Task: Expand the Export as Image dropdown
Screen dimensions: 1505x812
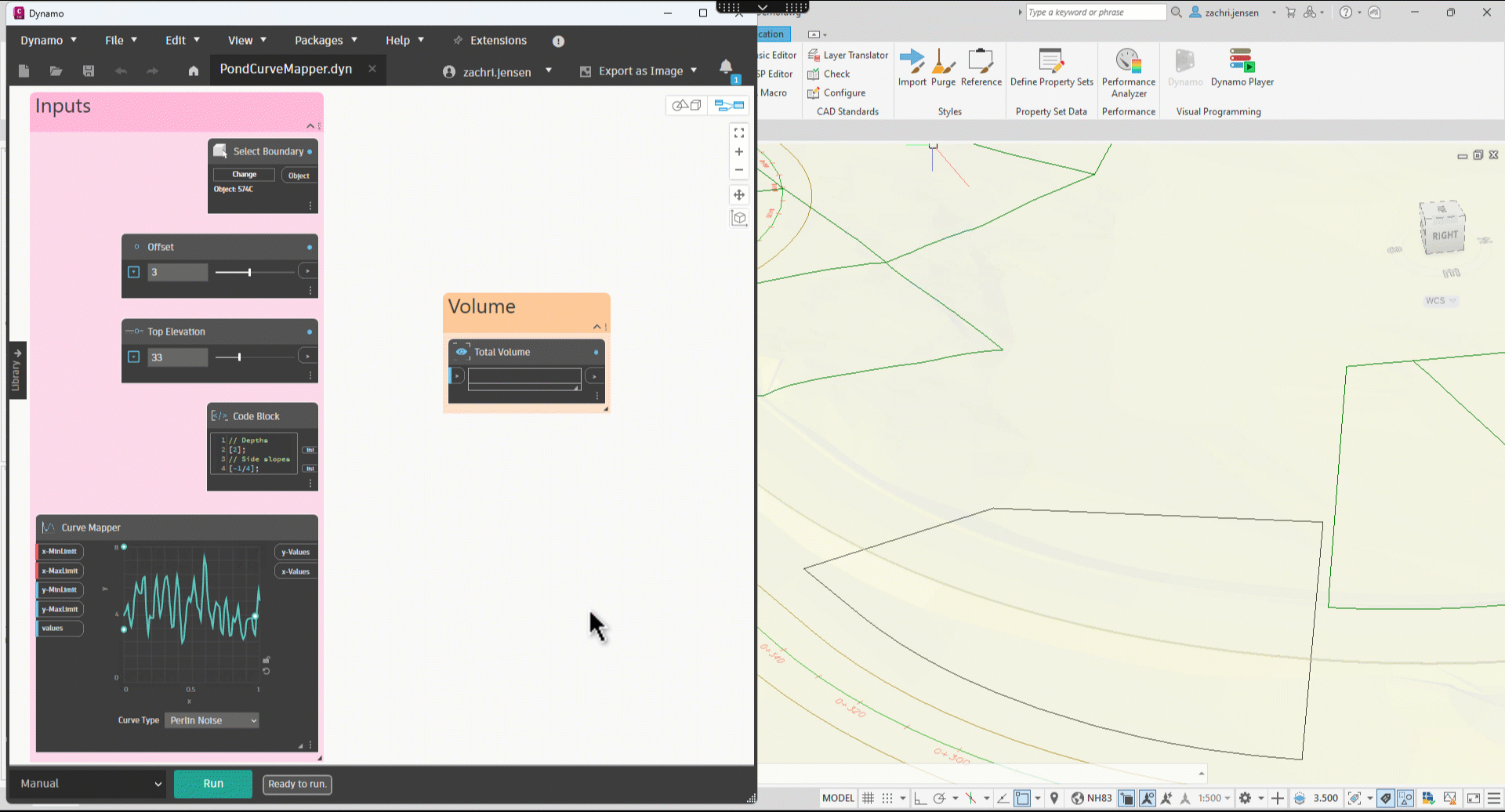Action: coord(694,71)
